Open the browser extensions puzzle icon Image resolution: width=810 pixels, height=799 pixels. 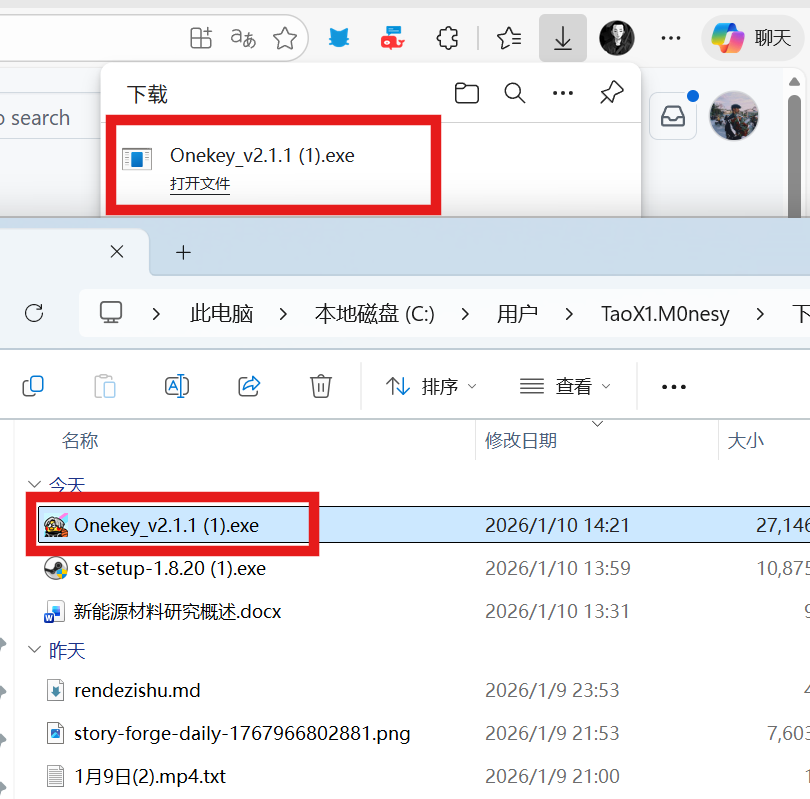pos(447,39)
